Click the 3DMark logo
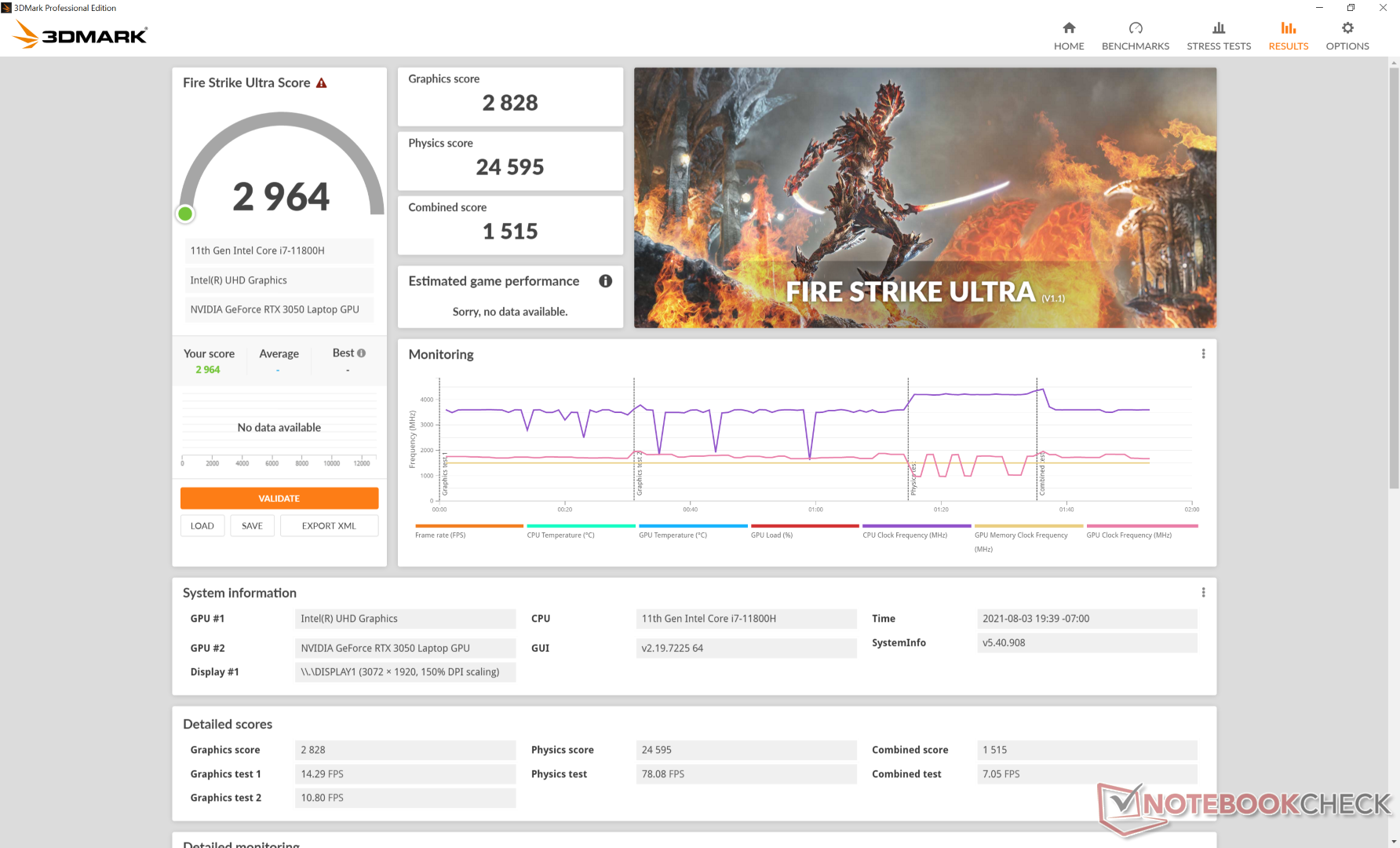The height and width of the screenshot is (848, 1400). (x=80, y=35)
